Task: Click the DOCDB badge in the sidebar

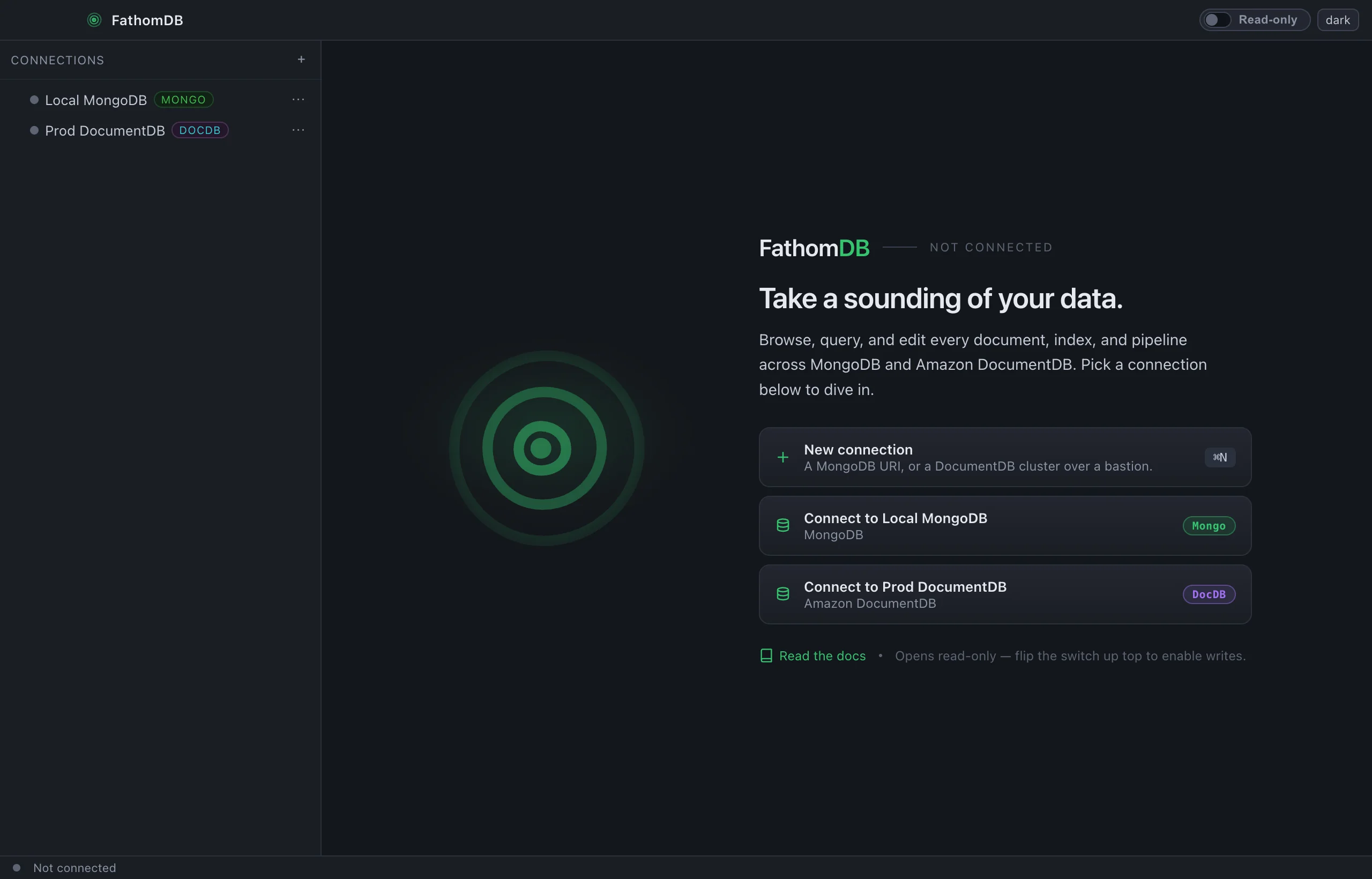Action: tap(200, 130)
